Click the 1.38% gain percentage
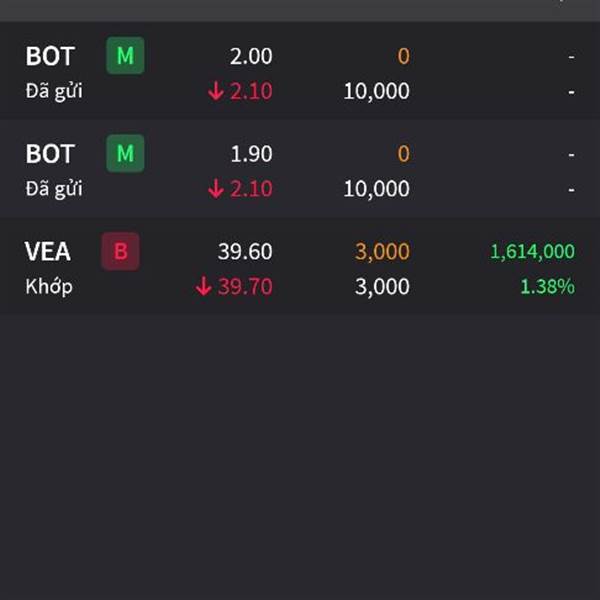 click(547, 287)
